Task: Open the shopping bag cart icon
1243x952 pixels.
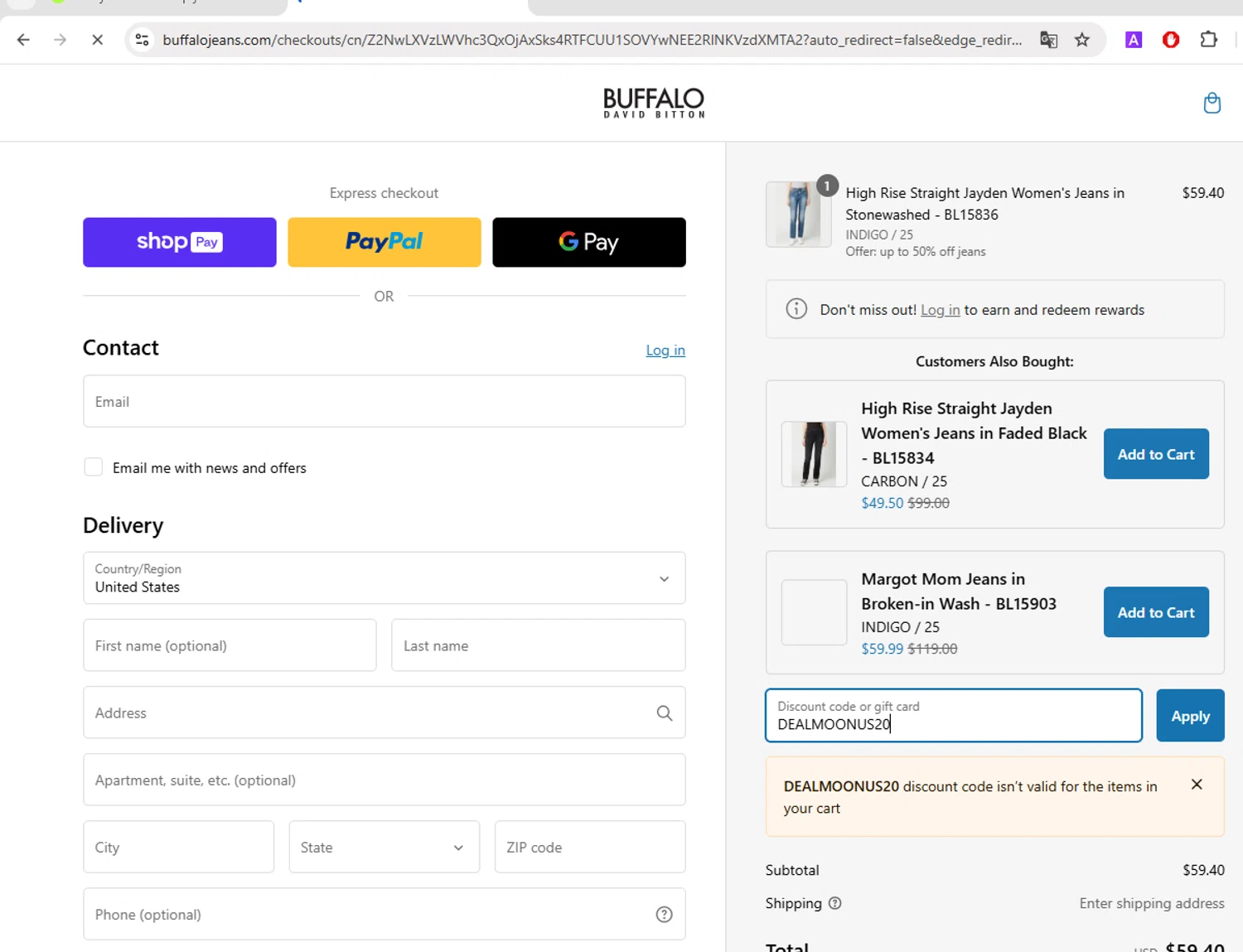Action: (x=1212, y=103)
